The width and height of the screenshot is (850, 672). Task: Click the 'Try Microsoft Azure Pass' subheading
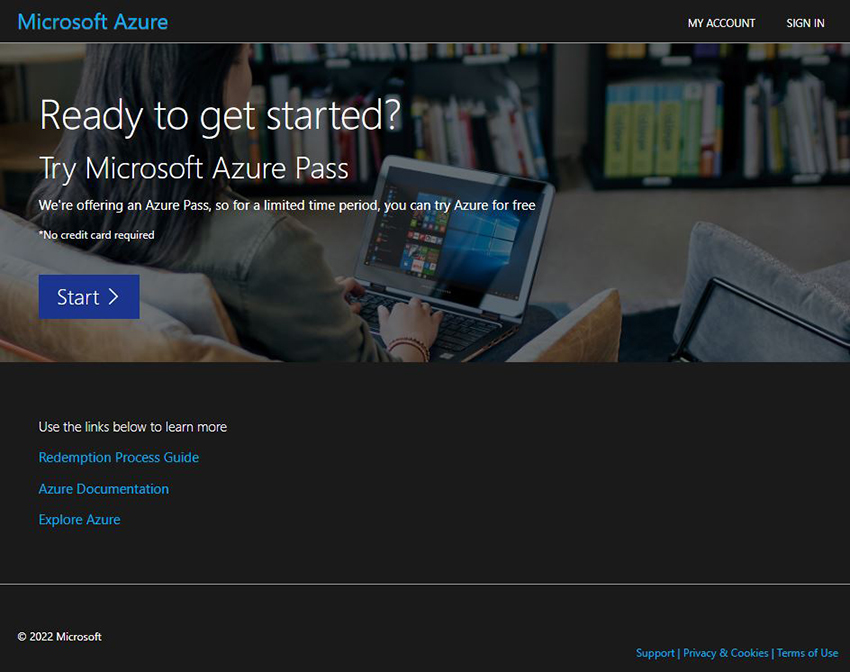coord(194,168)
